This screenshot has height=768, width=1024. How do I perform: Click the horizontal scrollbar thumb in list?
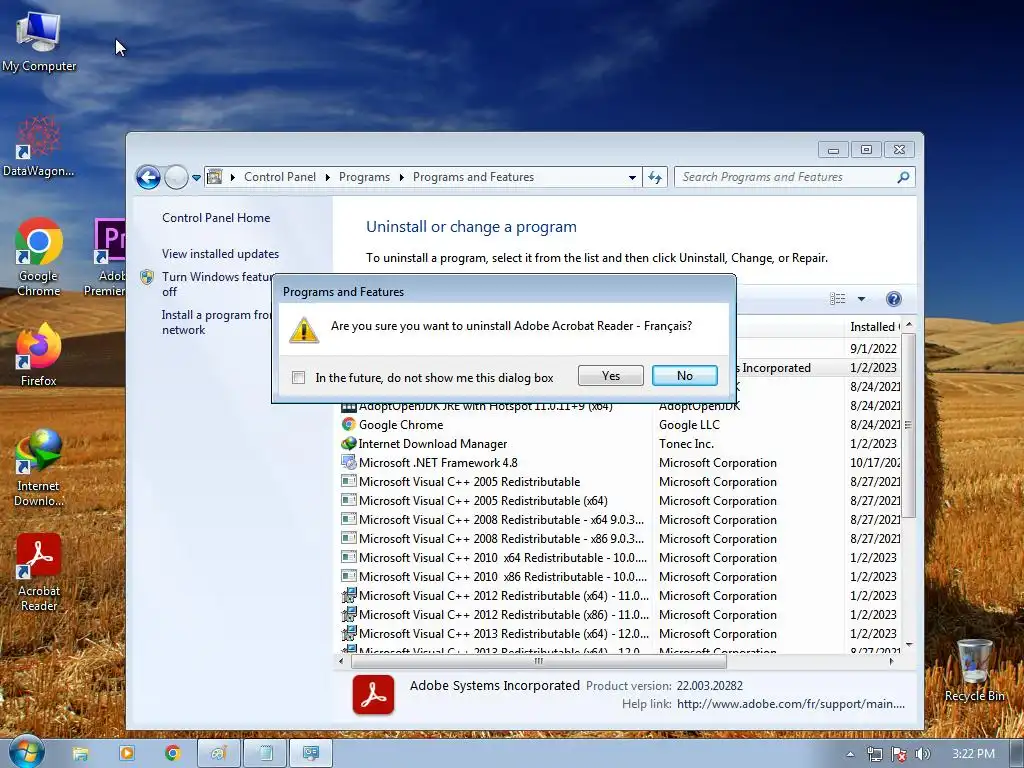coord(538,662)
